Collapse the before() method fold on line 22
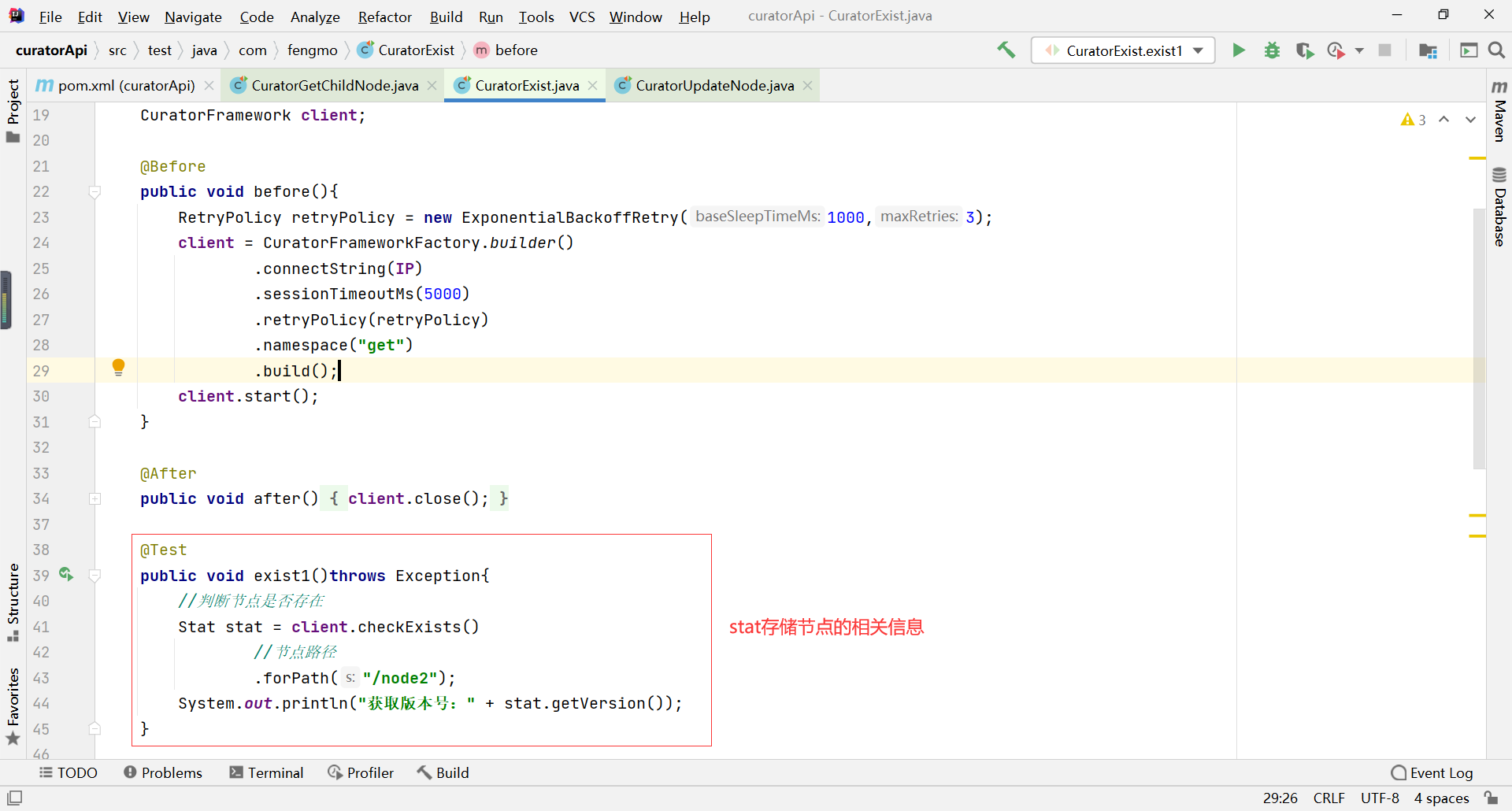Viewport: 1512px width, 811px height. pyautogui.click(x=94, y=191)
